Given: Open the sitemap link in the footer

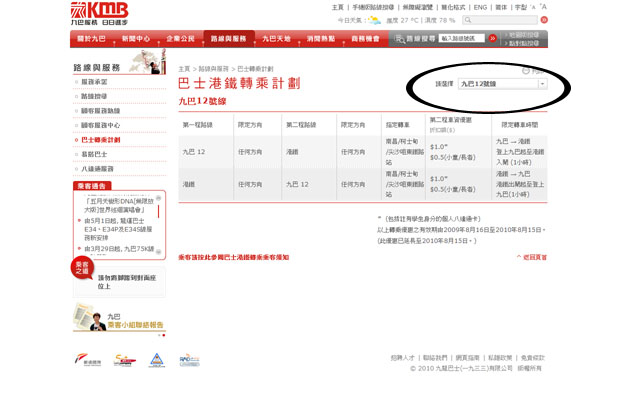Looking at the screenshot, I should pos(468,357).
